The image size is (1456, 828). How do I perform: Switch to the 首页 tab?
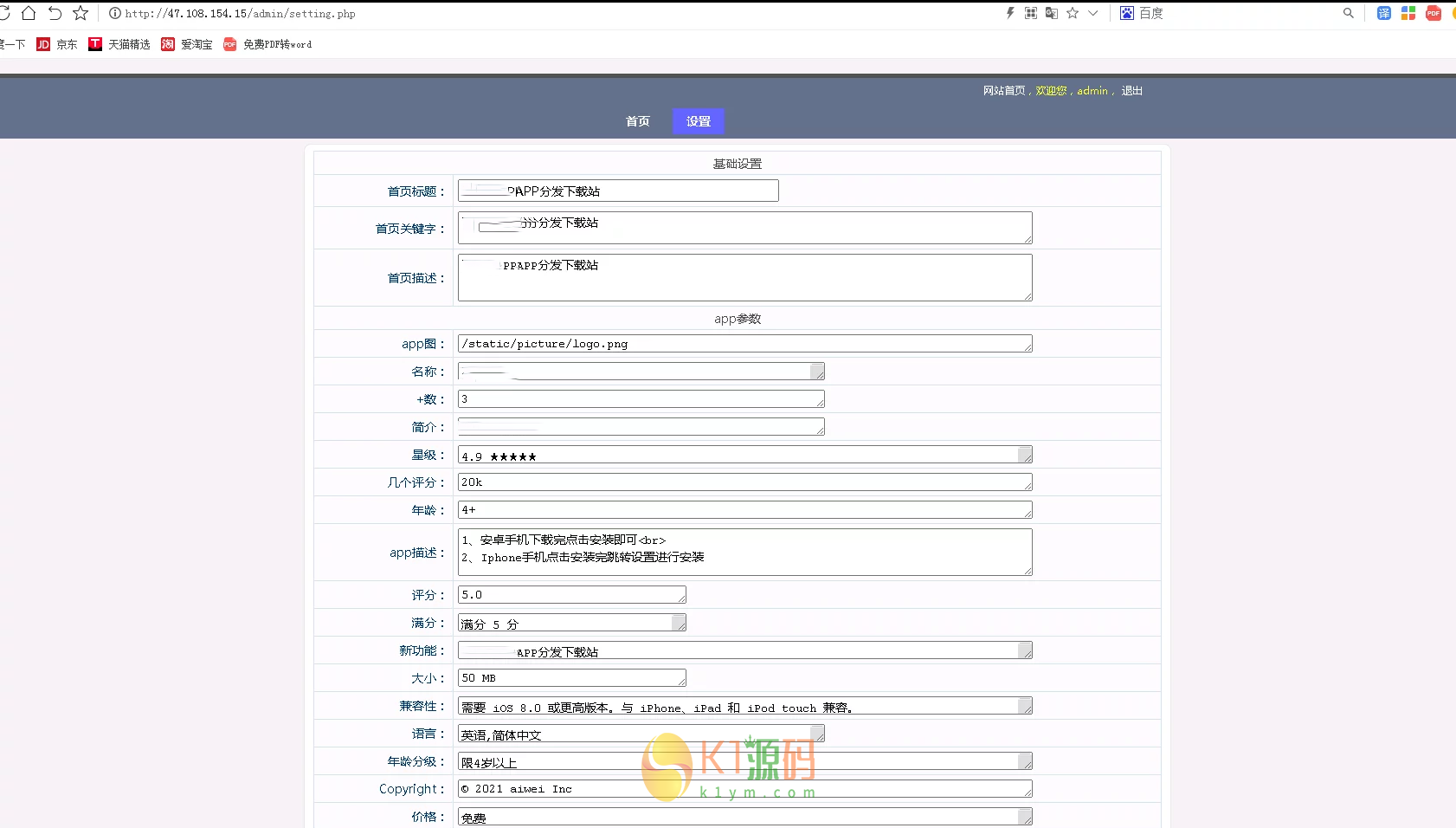pos(637,121)
